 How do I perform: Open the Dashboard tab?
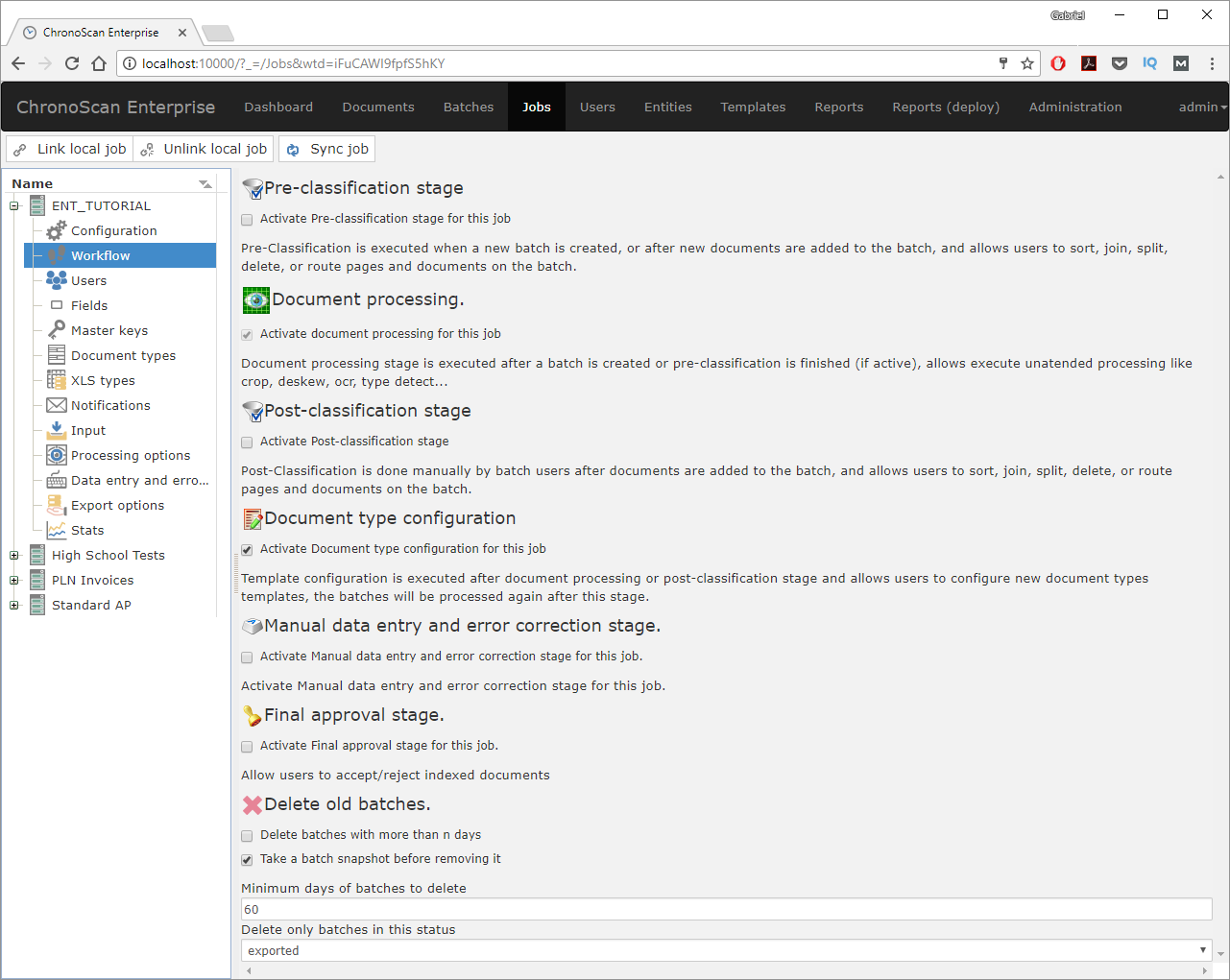pos(278,107)
